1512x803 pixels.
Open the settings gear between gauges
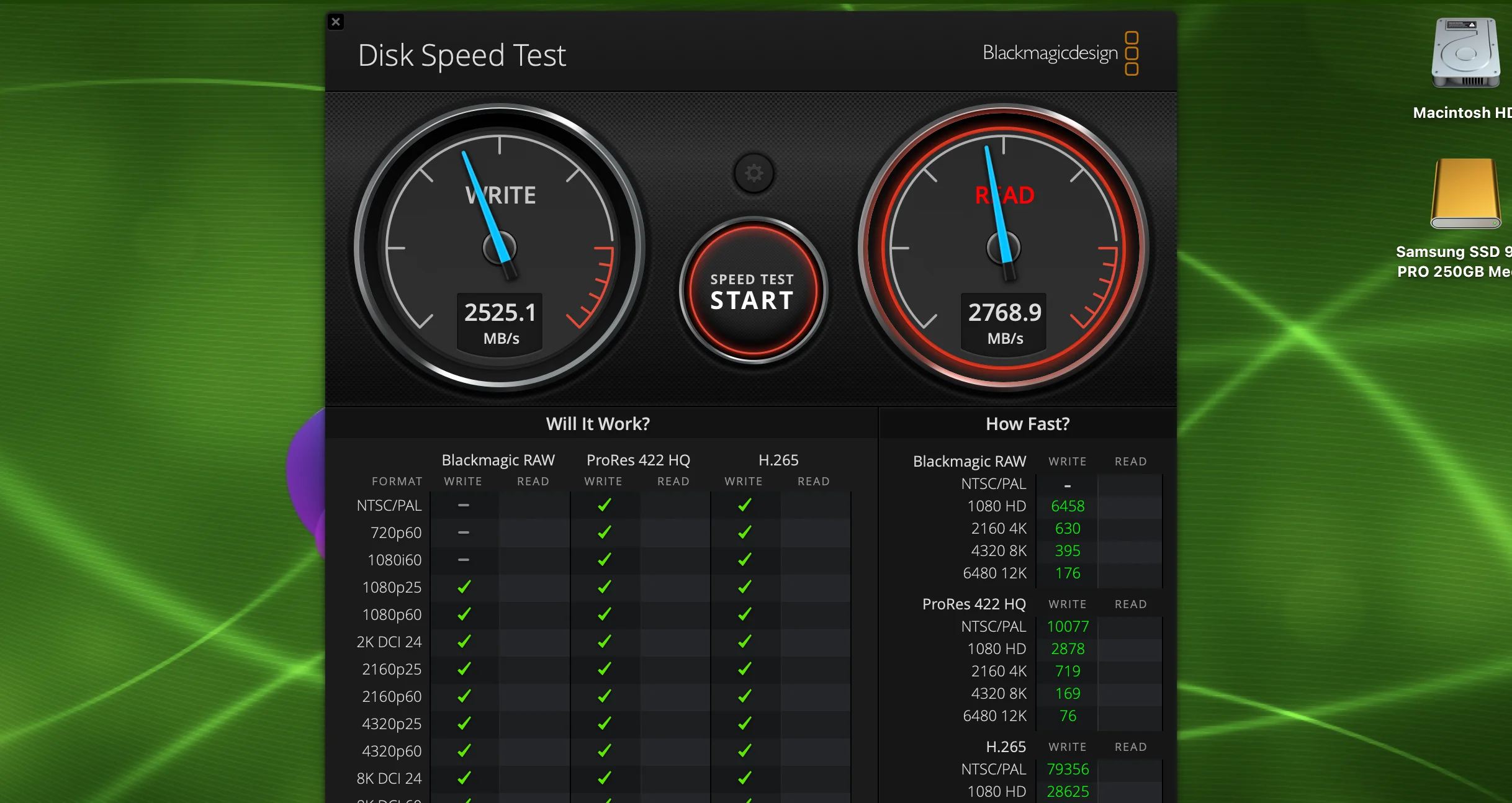click(754, 173)
